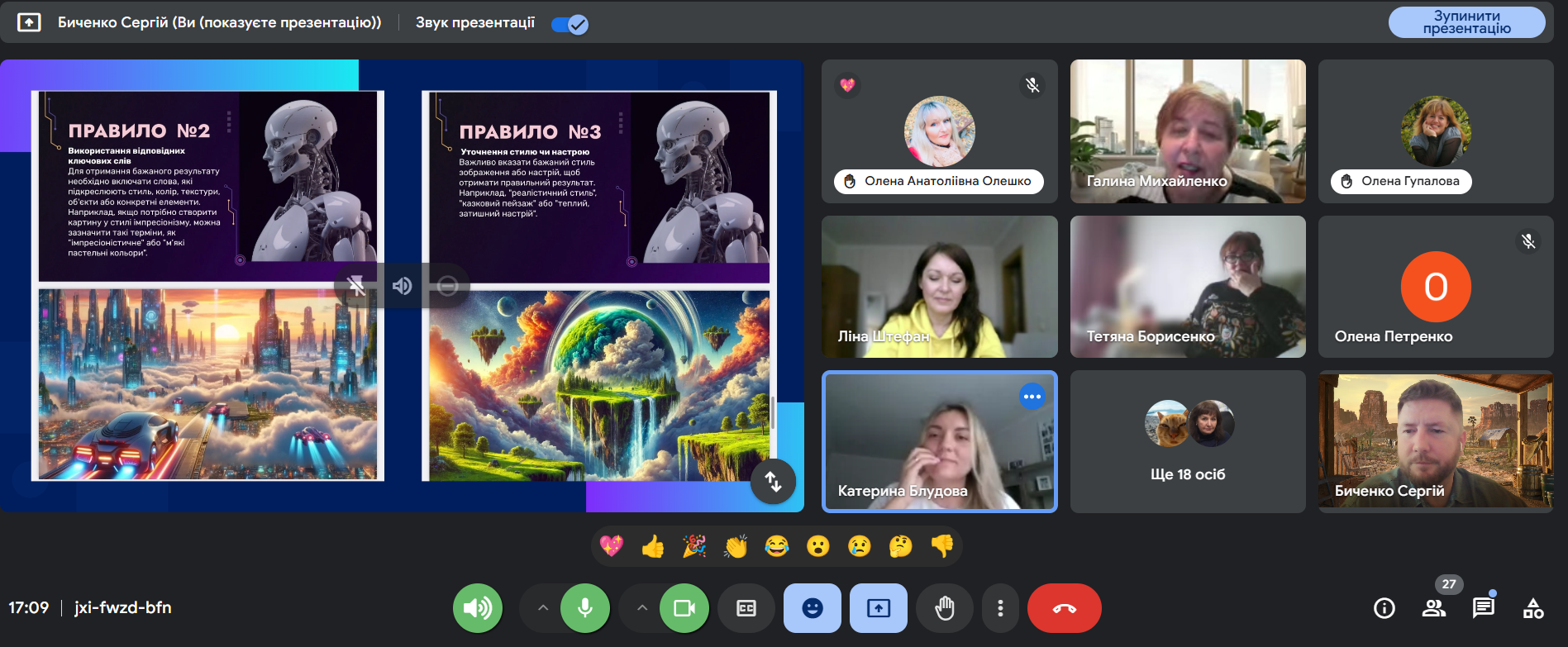Open meeting details info icon
This screenshot has height=647, width=1568.
tap(1384, 608)
